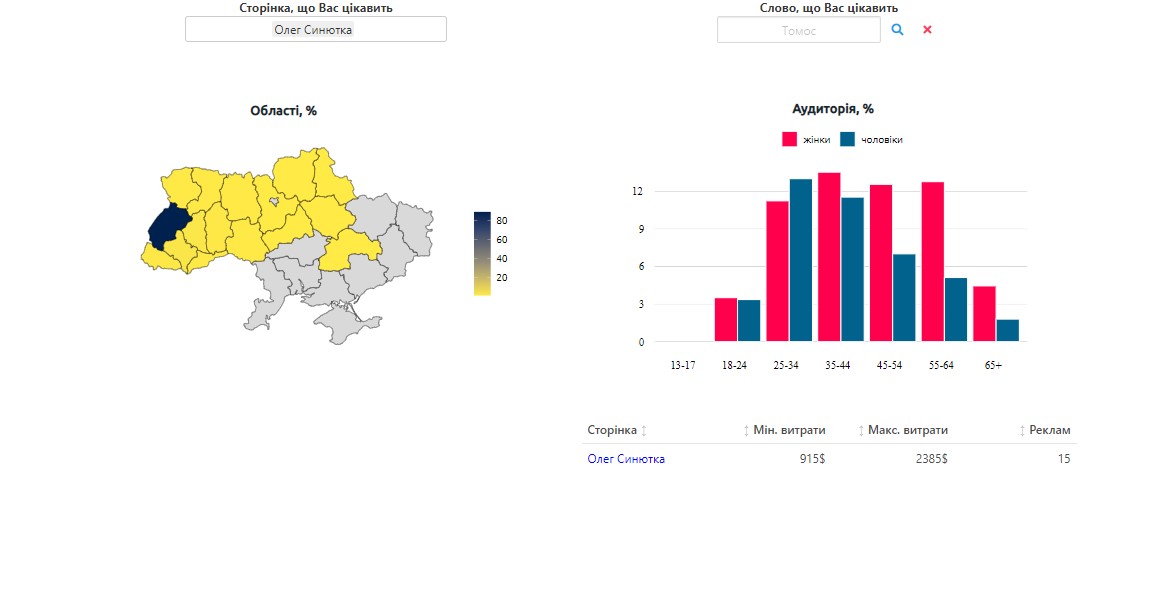The height and width of the screenshot is (593, 1164).
Task: Click the men's bar for 45-54
Action: tap(904, 298)
